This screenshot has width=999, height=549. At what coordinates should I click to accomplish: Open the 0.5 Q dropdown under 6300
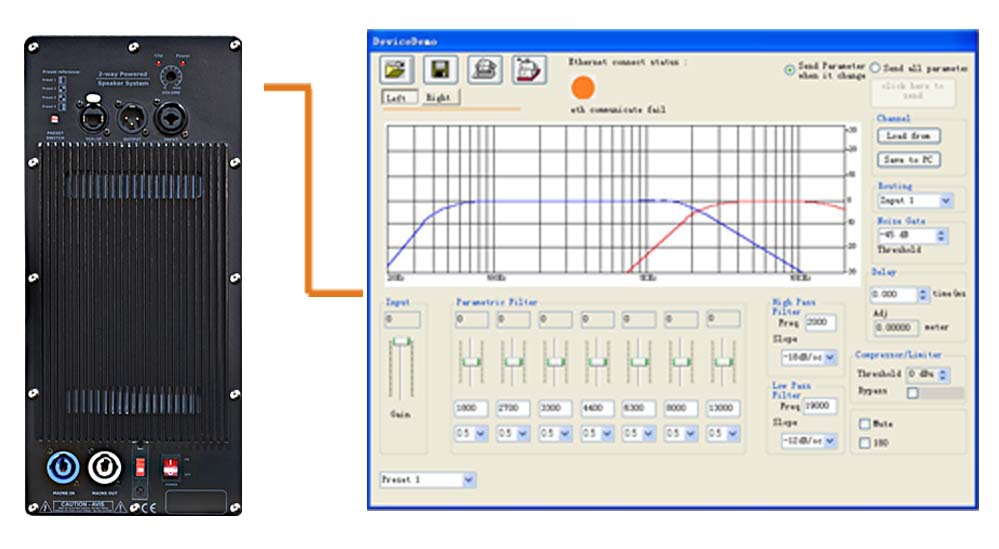(x=649, y=434)
